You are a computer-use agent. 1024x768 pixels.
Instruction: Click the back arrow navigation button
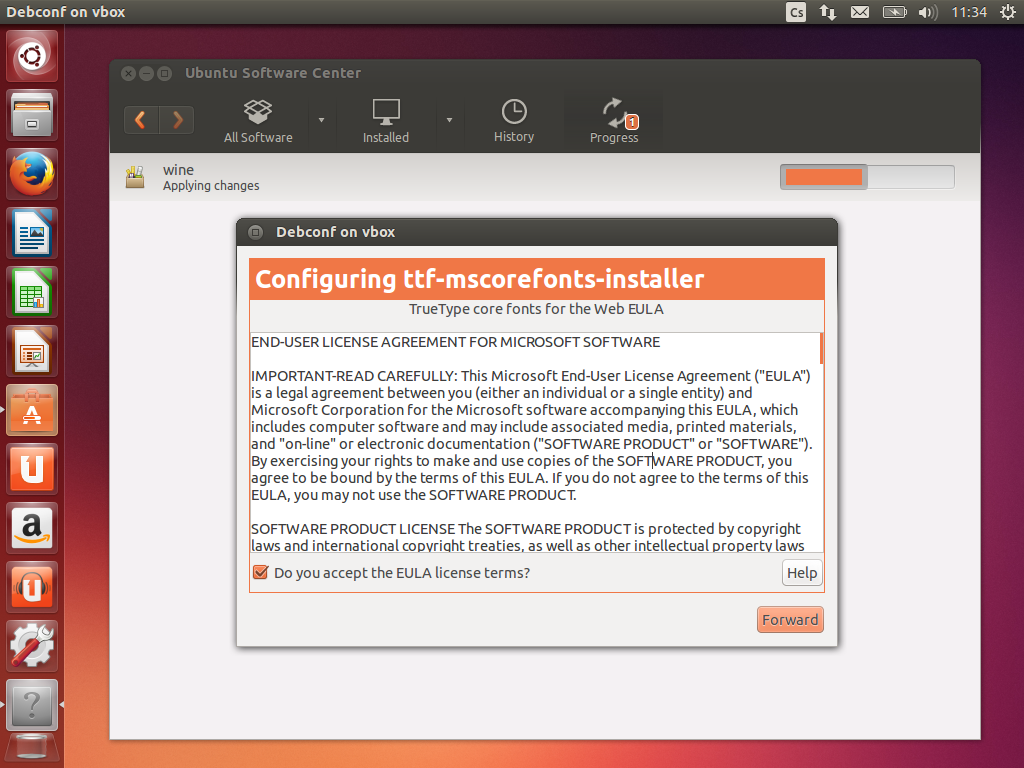141,120
